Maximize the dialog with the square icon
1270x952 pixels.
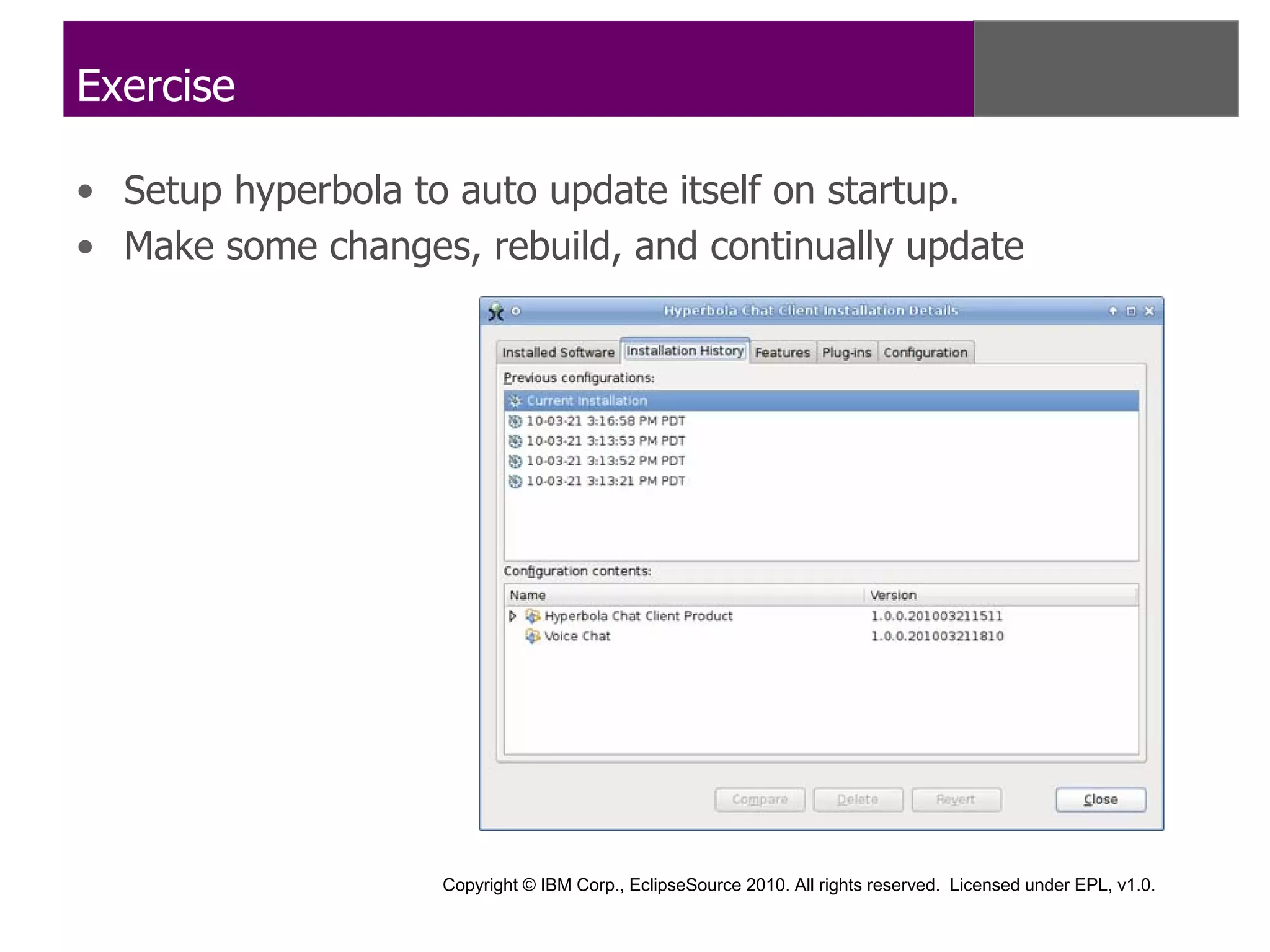[x=1131, y=311]
